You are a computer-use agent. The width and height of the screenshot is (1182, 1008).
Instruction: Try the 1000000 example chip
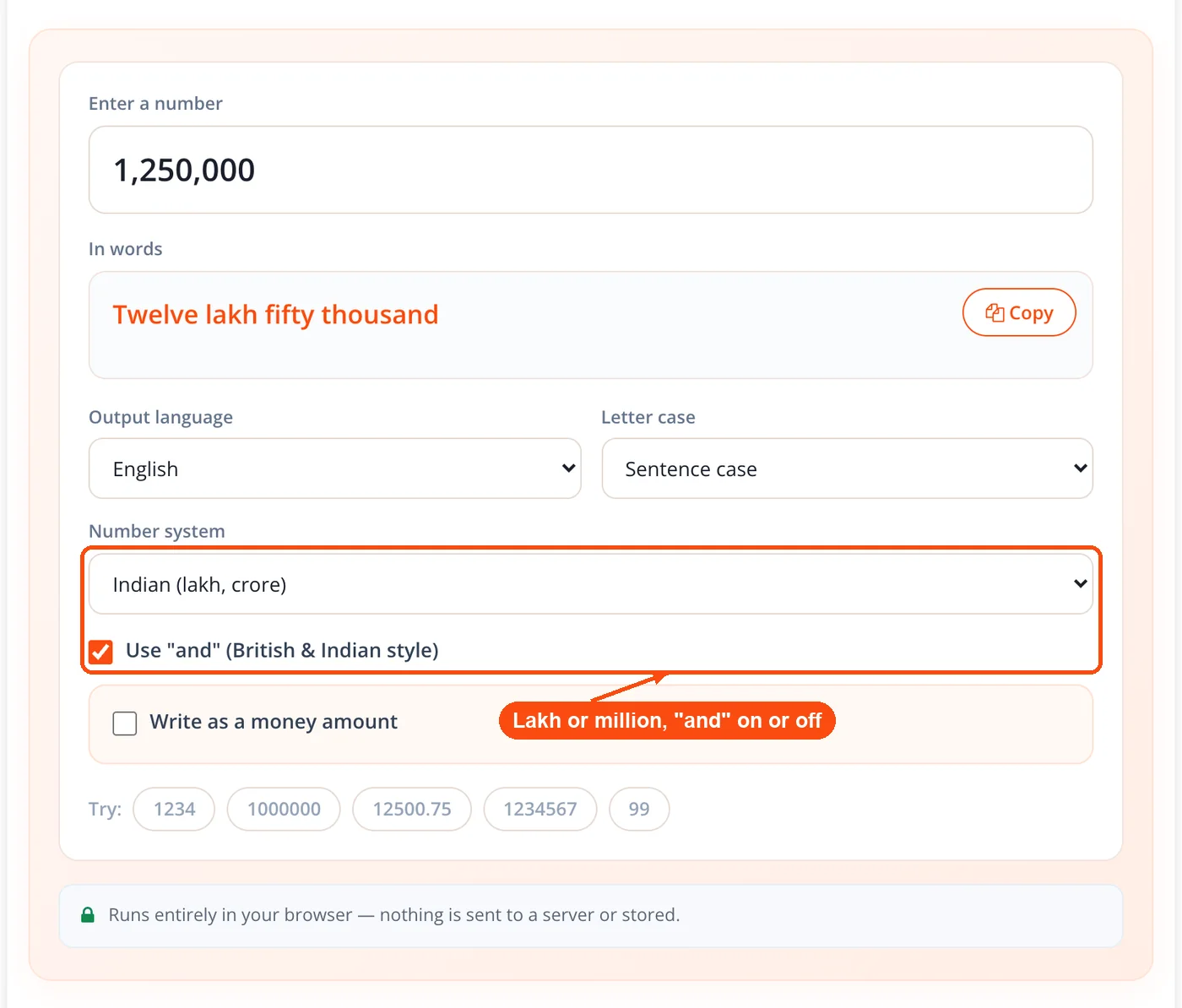coord(284,809)
